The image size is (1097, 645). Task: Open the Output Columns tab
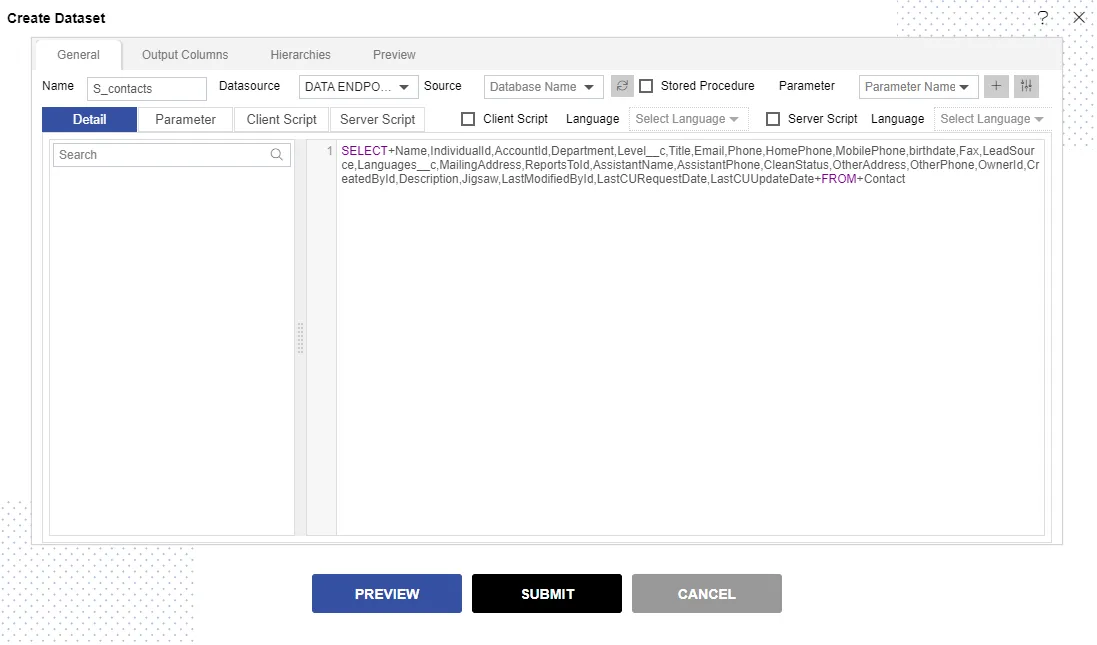185,55
